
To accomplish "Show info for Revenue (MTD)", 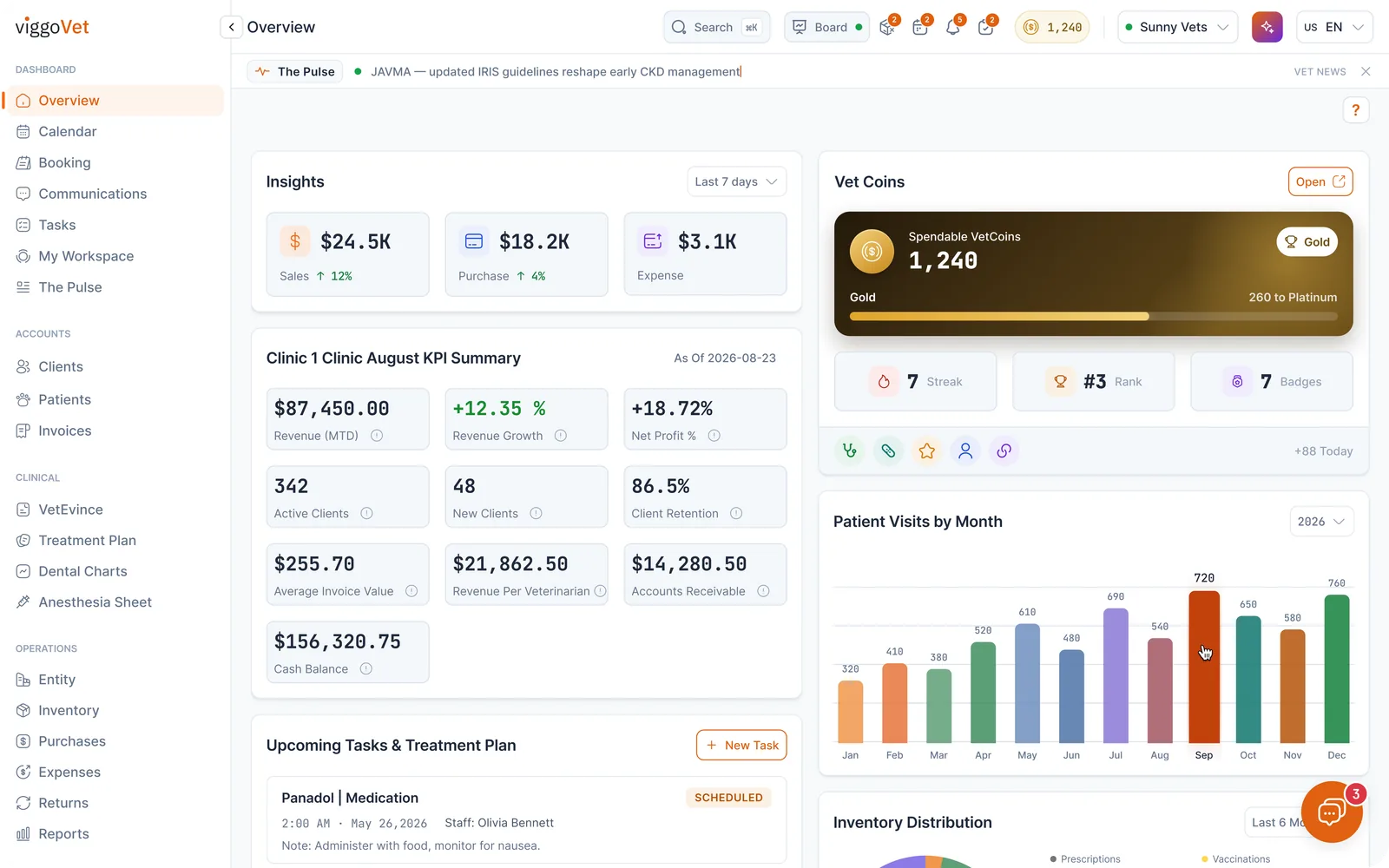I will [x=377, y=436].
